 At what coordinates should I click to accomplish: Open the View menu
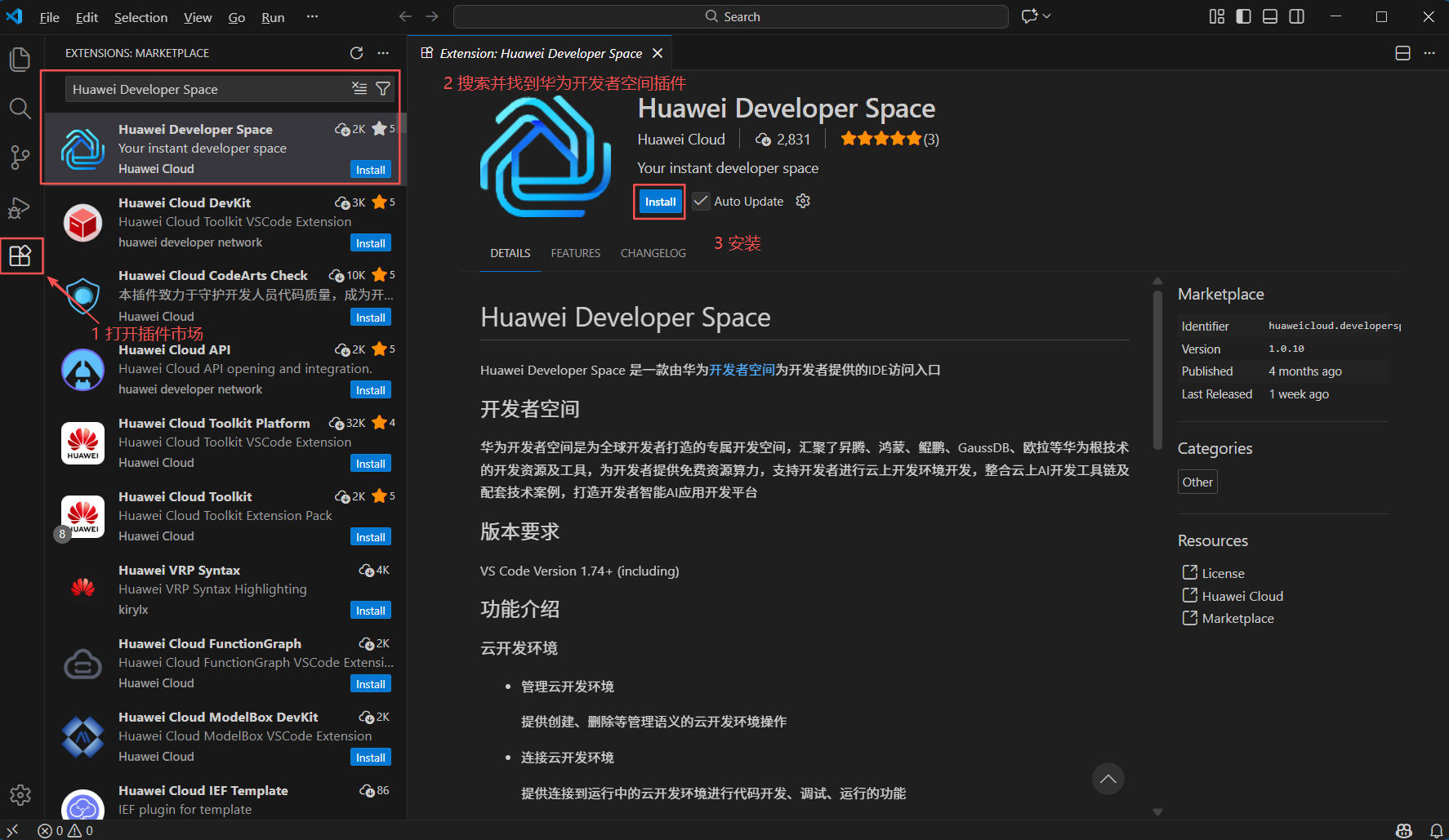(x=198, y=17)
